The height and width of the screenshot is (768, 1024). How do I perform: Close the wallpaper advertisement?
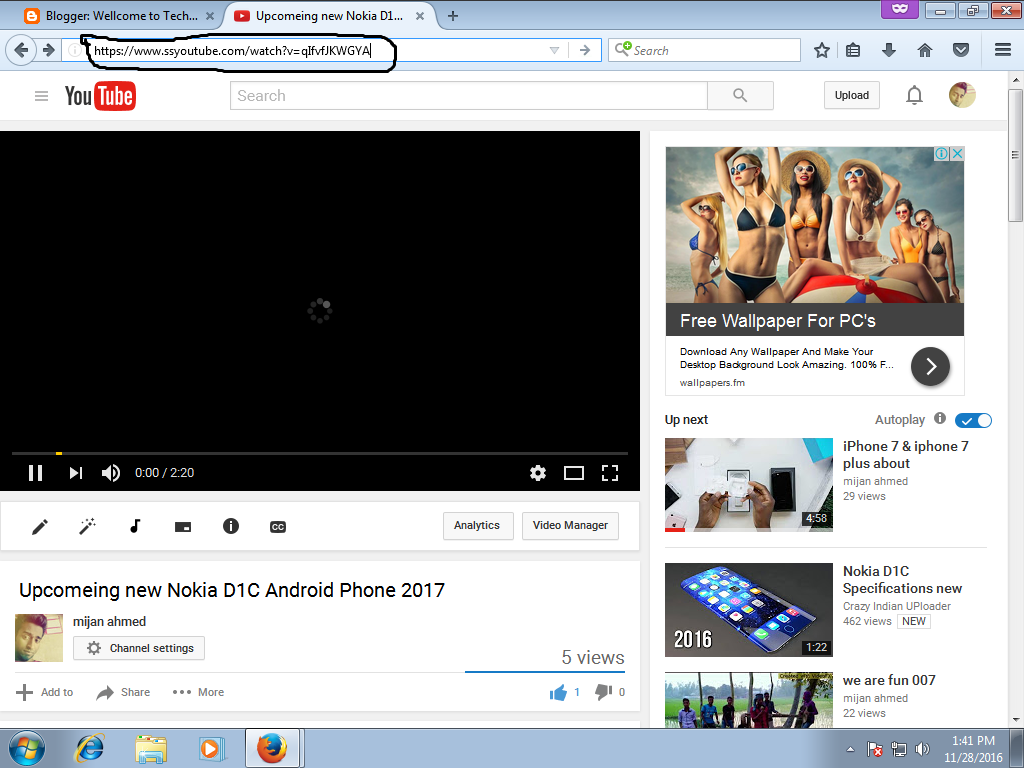[x=957, y=153]
